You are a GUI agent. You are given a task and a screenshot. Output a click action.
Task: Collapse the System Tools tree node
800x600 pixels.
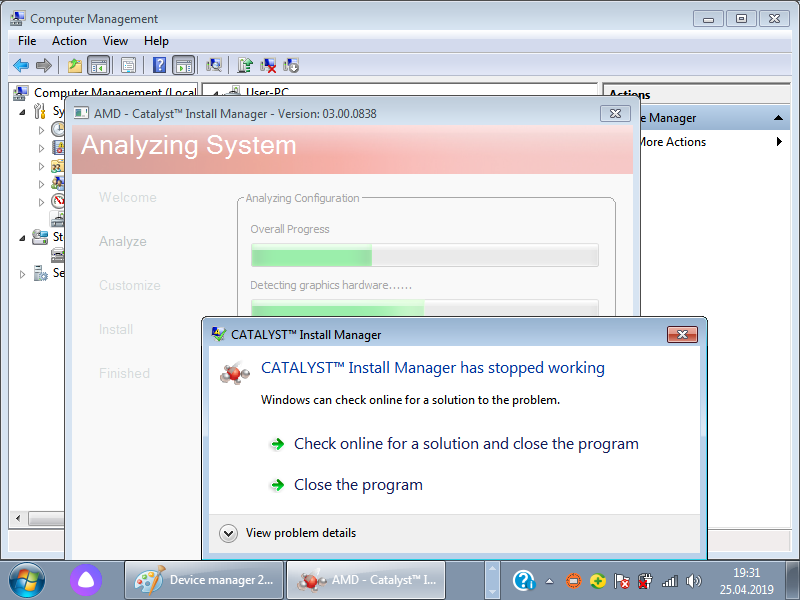pyautogui.click(x=22, y=112)
